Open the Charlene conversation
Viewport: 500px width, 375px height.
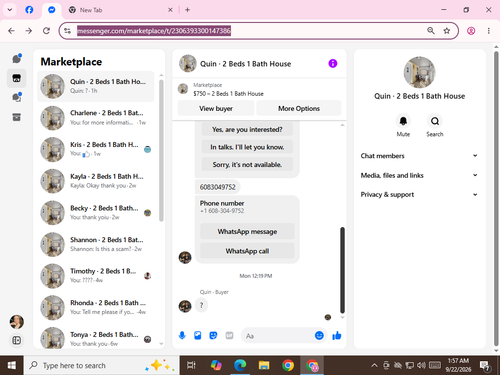click(x=96, y=118)
